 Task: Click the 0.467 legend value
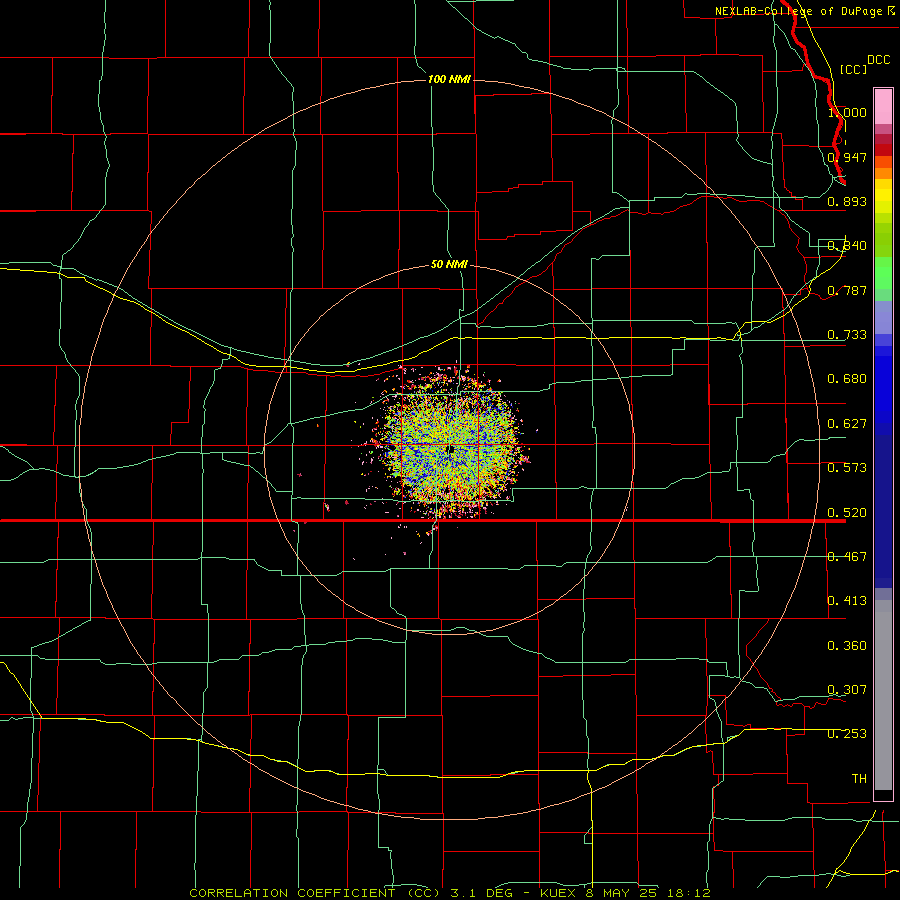coord(847,557)
